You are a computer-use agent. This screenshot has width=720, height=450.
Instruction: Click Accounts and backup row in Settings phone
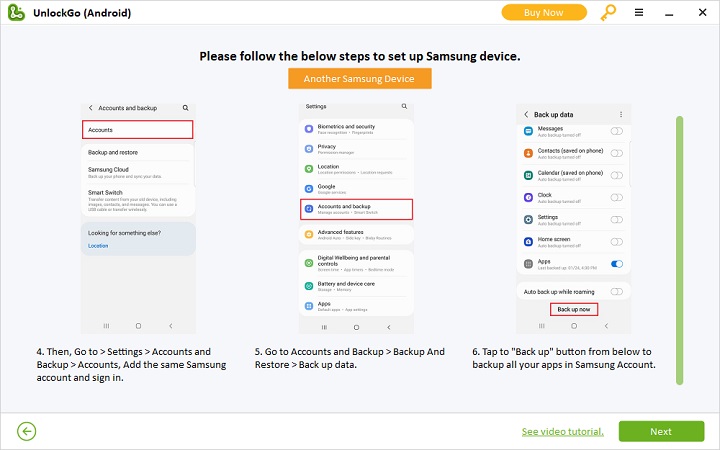pos(356,209)
